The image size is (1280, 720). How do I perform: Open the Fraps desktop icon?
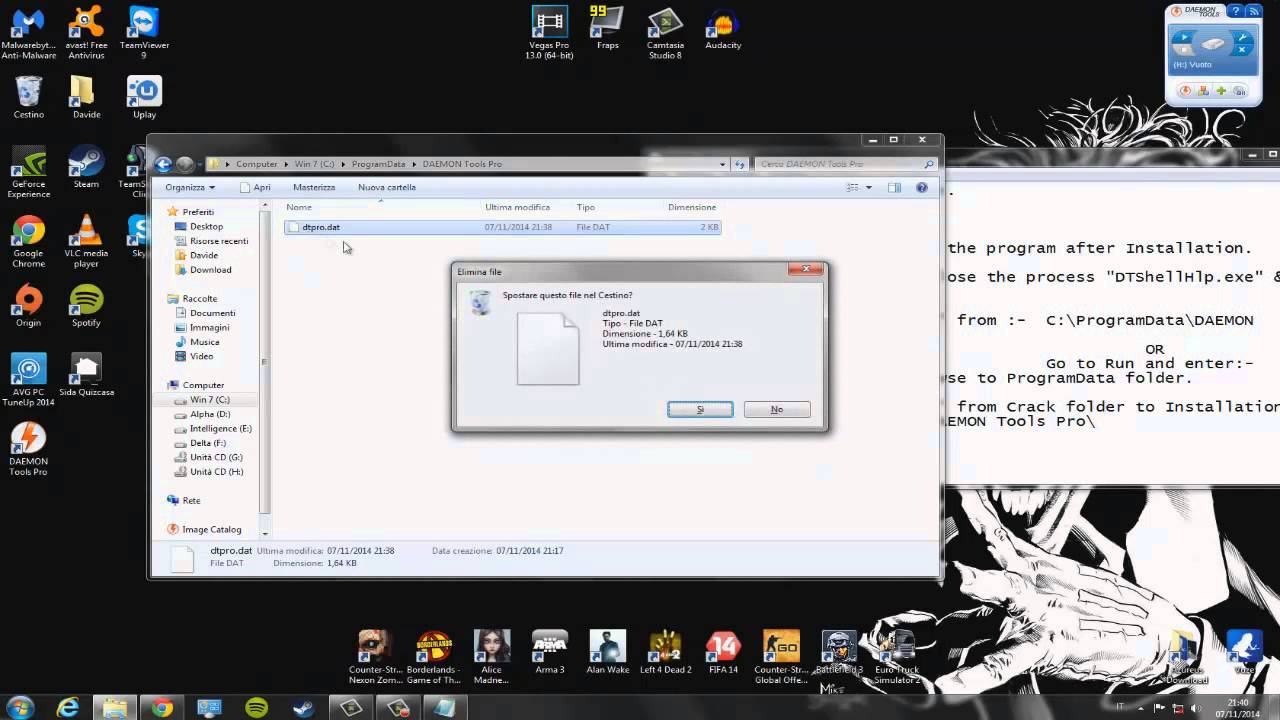coord(607,28)
